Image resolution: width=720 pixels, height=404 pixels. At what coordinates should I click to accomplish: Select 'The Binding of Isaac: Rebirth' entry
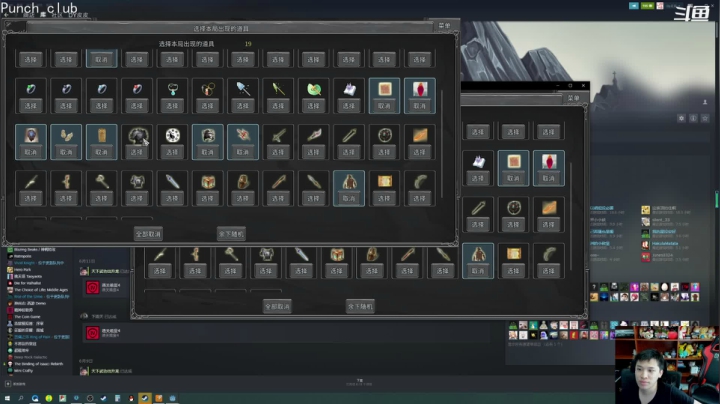pyautogui.click(x=38, y=364)
